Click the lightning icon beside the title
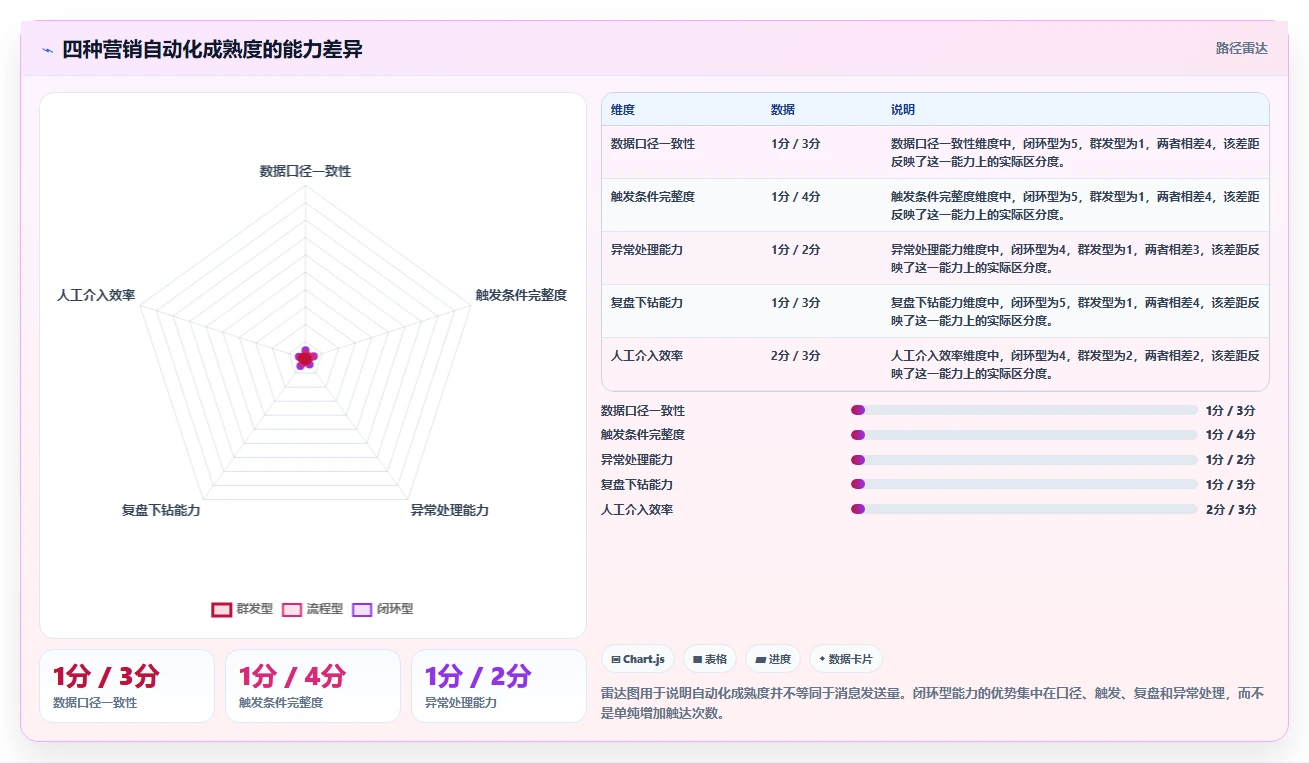 click(47, 50)
